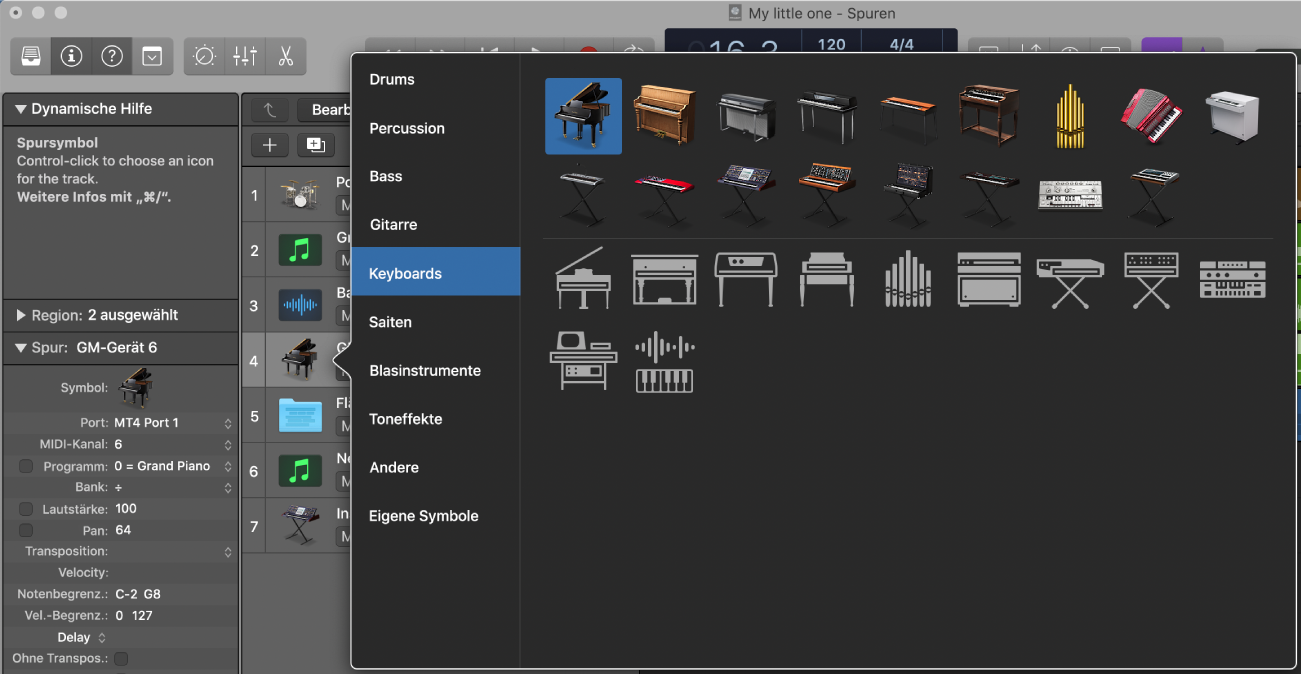Select the grand piano icon
The height and width of the screenshot is (676, 1301).
(x=583, y=116)
